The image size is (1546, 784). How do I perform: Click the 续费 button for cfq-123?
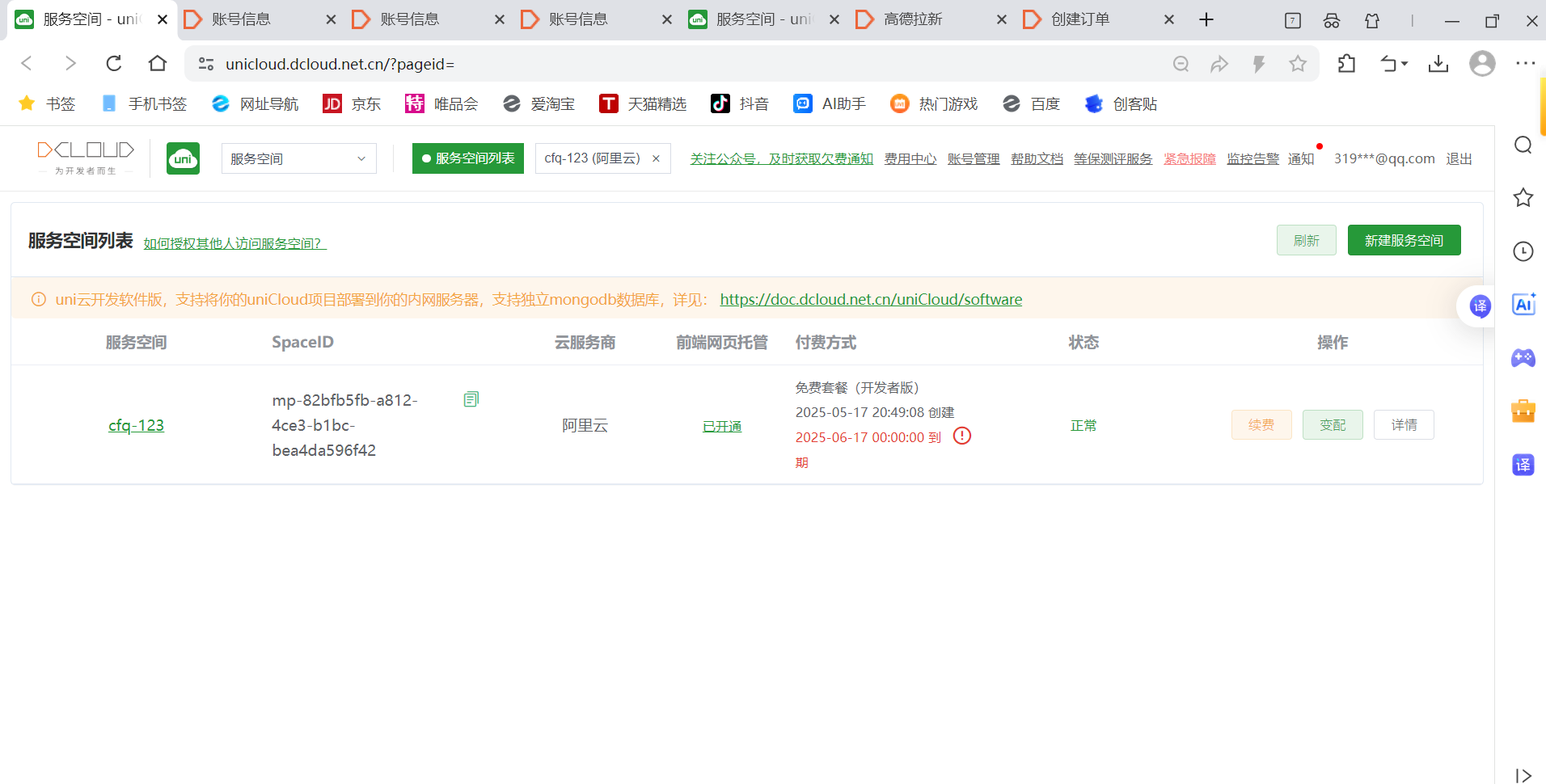1261,424
